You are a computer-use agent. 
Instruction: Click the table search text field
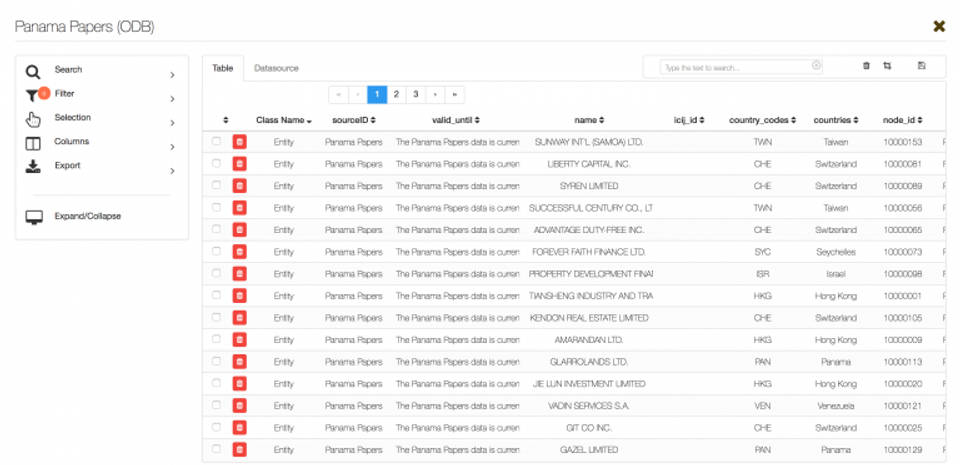click(x=735, y=67)
